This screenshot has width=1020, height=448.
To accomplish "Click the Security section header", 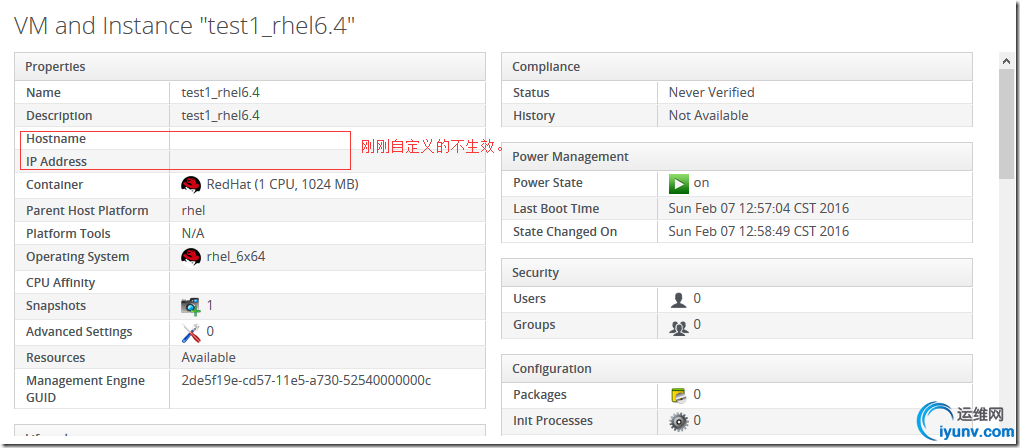I will click(736, 273).
